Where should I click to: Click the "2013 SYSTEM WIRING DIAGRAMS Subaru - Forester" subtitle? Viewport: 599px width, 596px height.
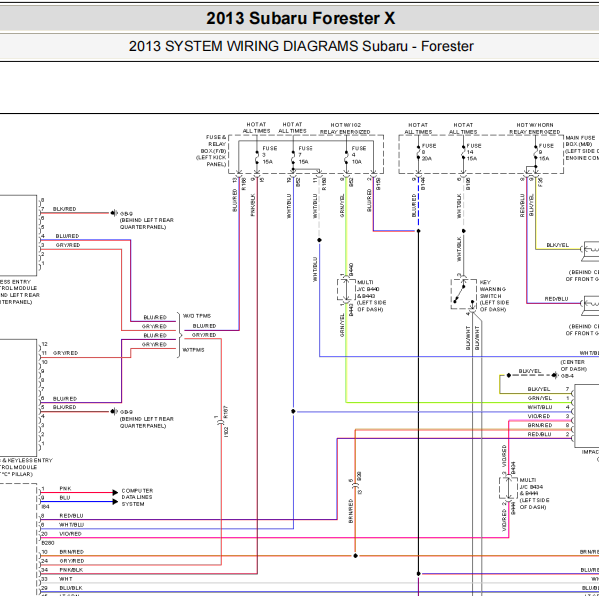[x=301, y=46]
